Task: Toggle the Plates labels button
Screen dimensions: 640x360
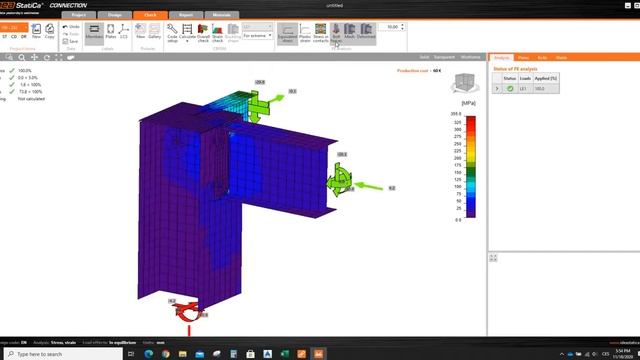Action: pos(111,31)
